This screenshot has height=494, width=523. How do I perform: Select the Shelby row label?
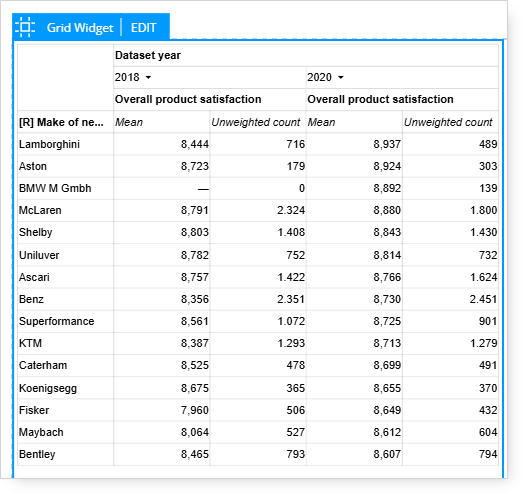pyautogui.click(x=36, y=232)
